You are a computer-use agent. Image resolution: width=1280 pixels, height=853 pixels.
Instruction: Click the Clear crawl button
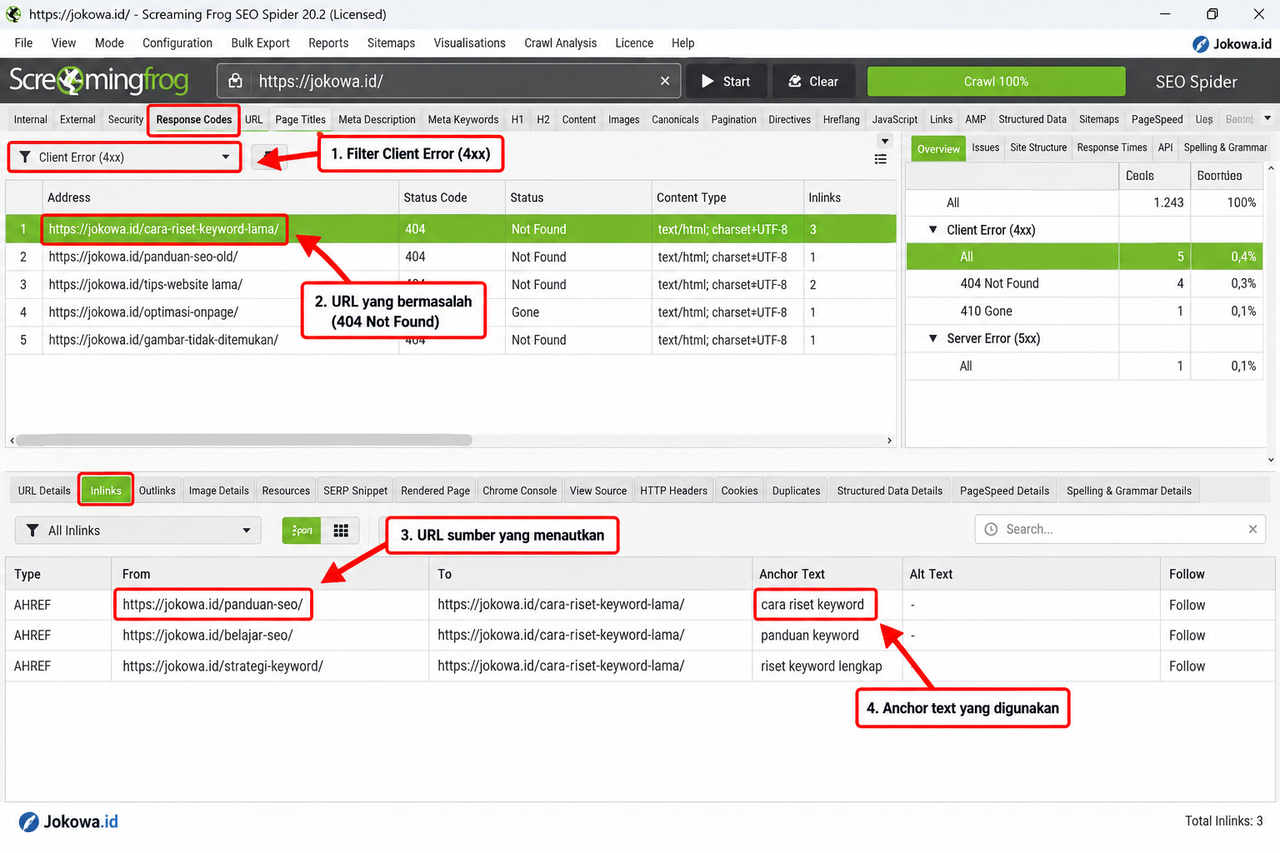(814, 82)
